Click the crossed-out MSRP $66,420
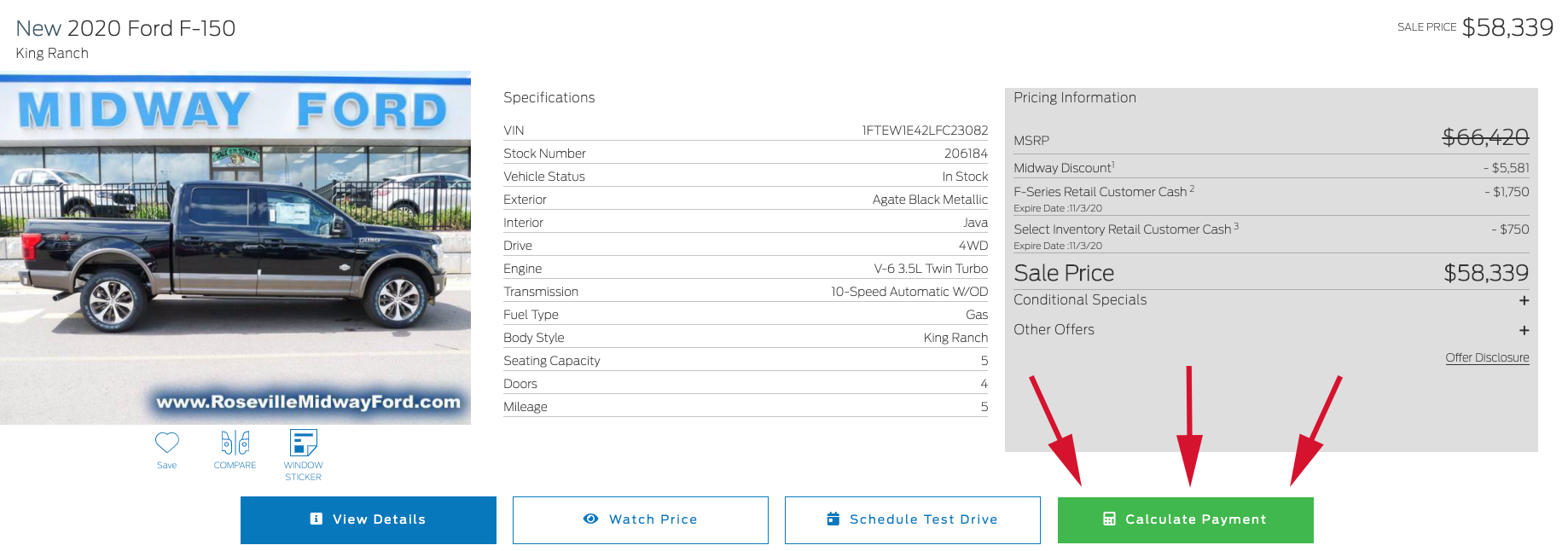Screen dimensions: 1568x551 [x=1485, y=137]
